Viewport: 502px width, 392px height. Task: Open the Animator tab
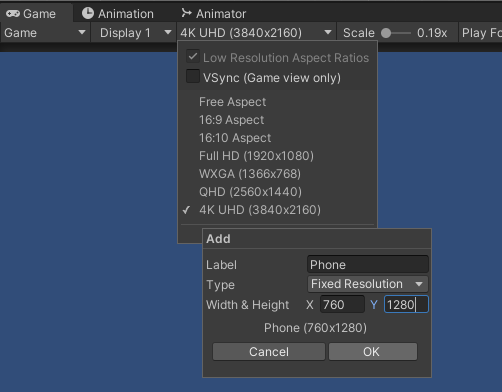pyautogui.click(x=214, y=14)
